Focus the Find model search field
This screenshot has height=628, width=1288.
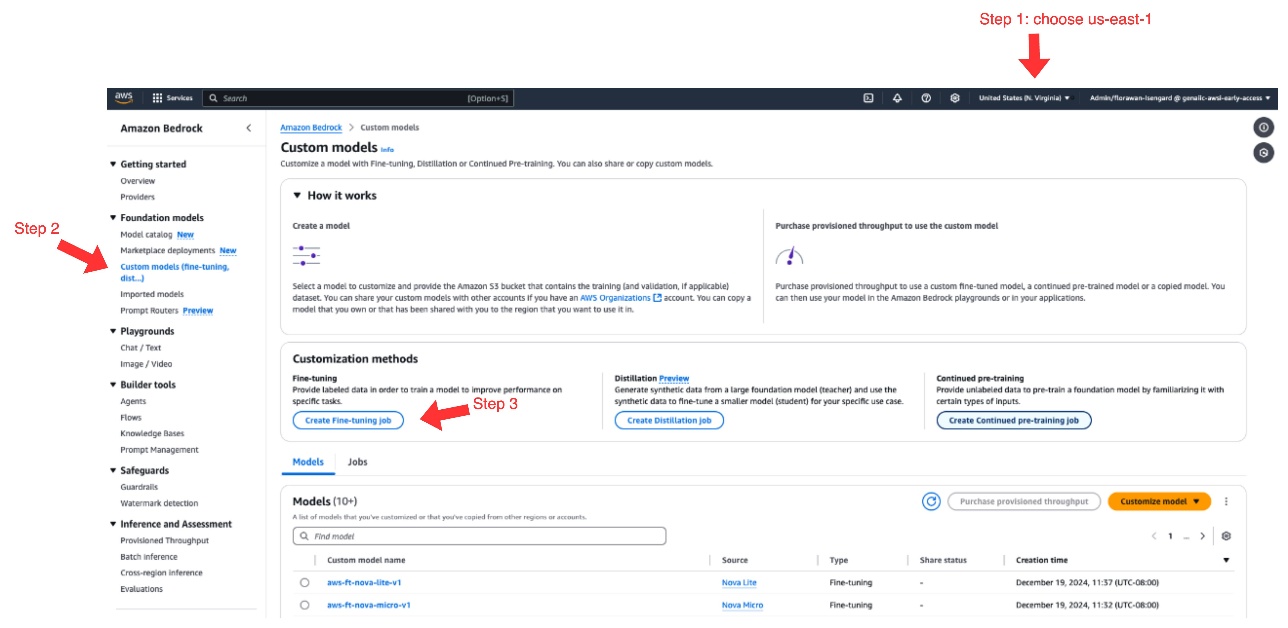479,536
